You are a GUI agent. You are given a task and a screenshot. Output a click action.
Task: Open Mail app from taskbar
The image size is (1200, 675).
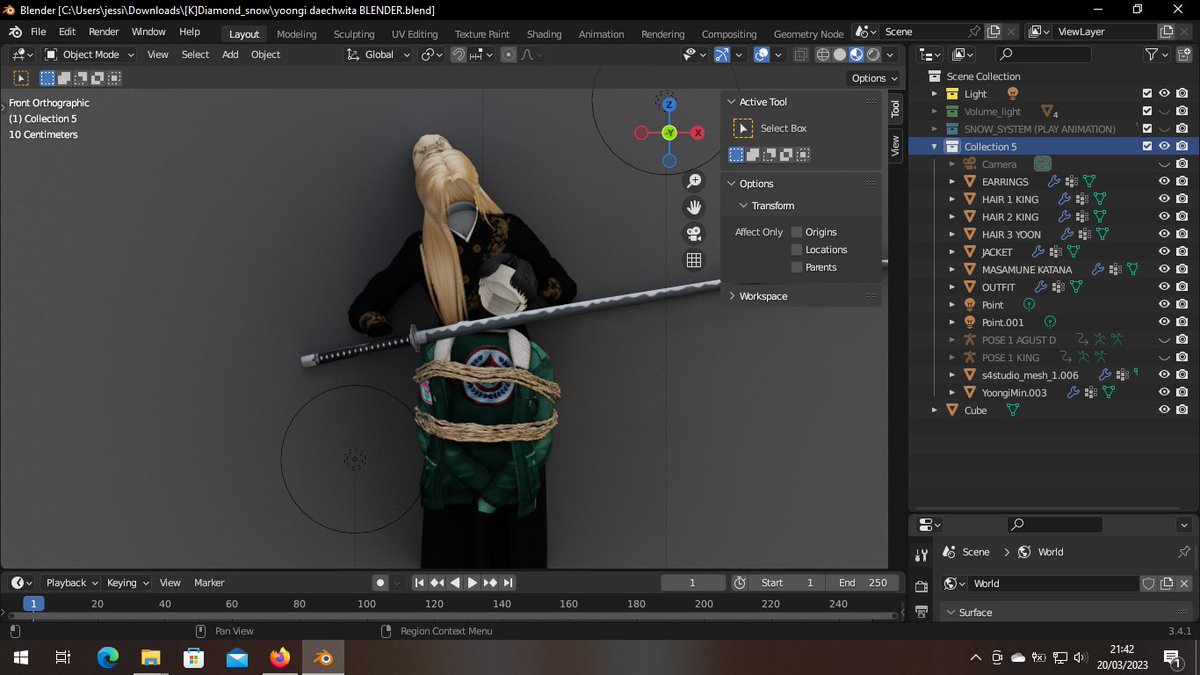[x=237, y=657]
